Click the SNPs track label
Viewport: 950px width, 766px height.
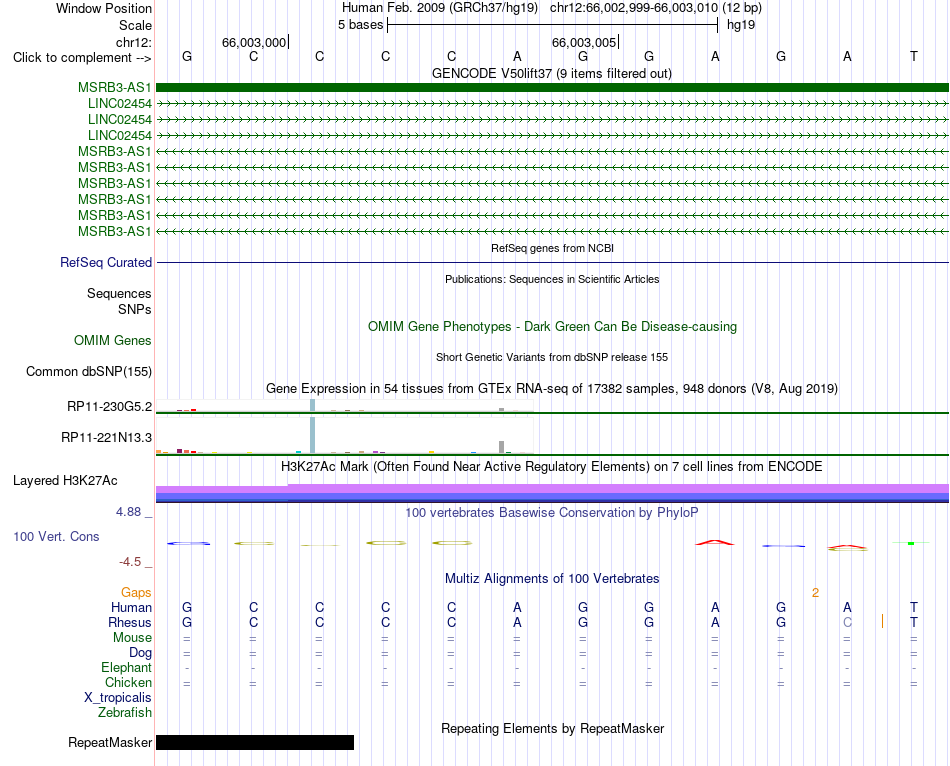135,309
